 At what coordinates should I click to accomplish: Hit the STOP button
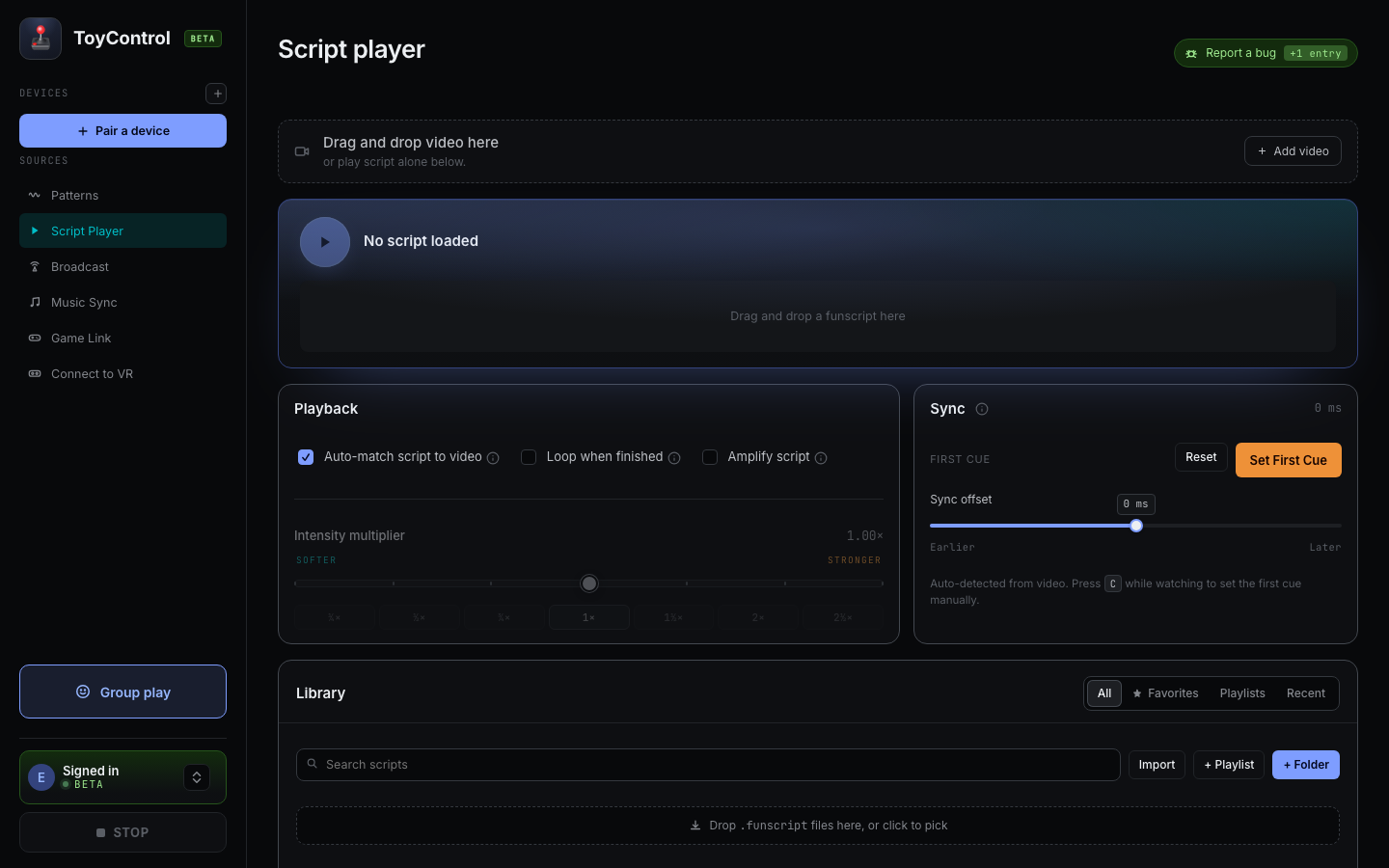click(123, 832)
